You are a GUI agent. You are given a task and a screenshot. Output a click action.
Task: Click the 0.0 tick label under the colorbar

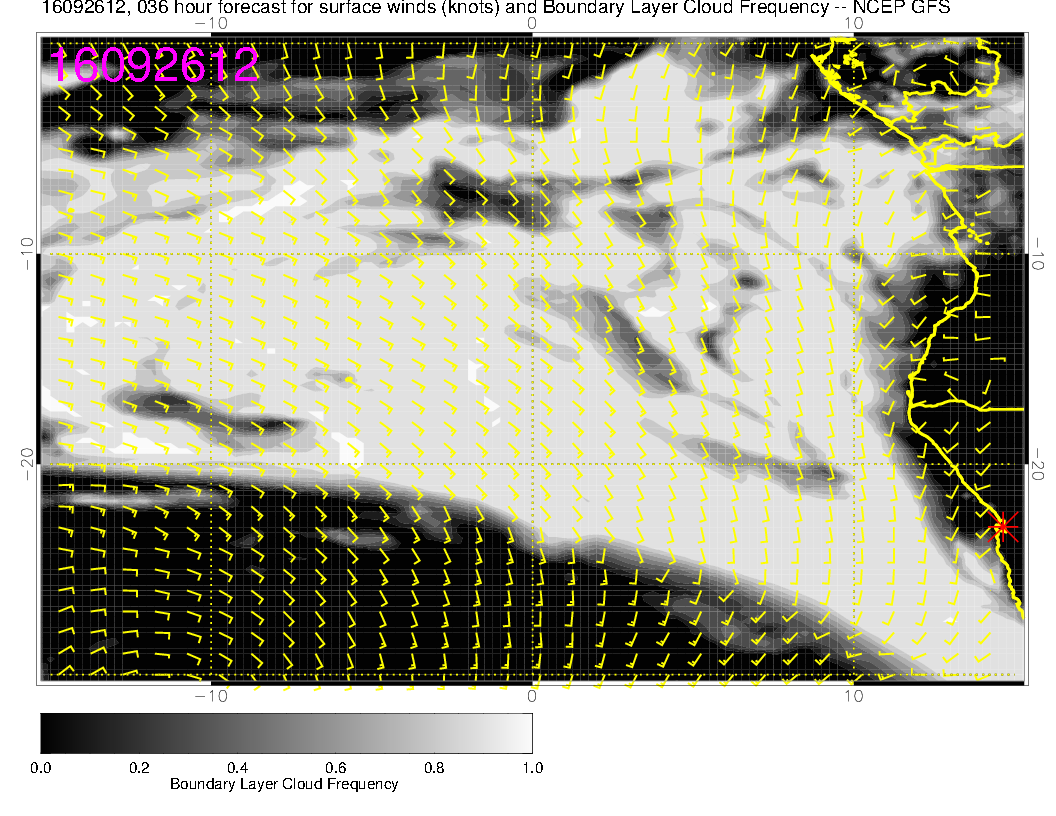[41, 768]
